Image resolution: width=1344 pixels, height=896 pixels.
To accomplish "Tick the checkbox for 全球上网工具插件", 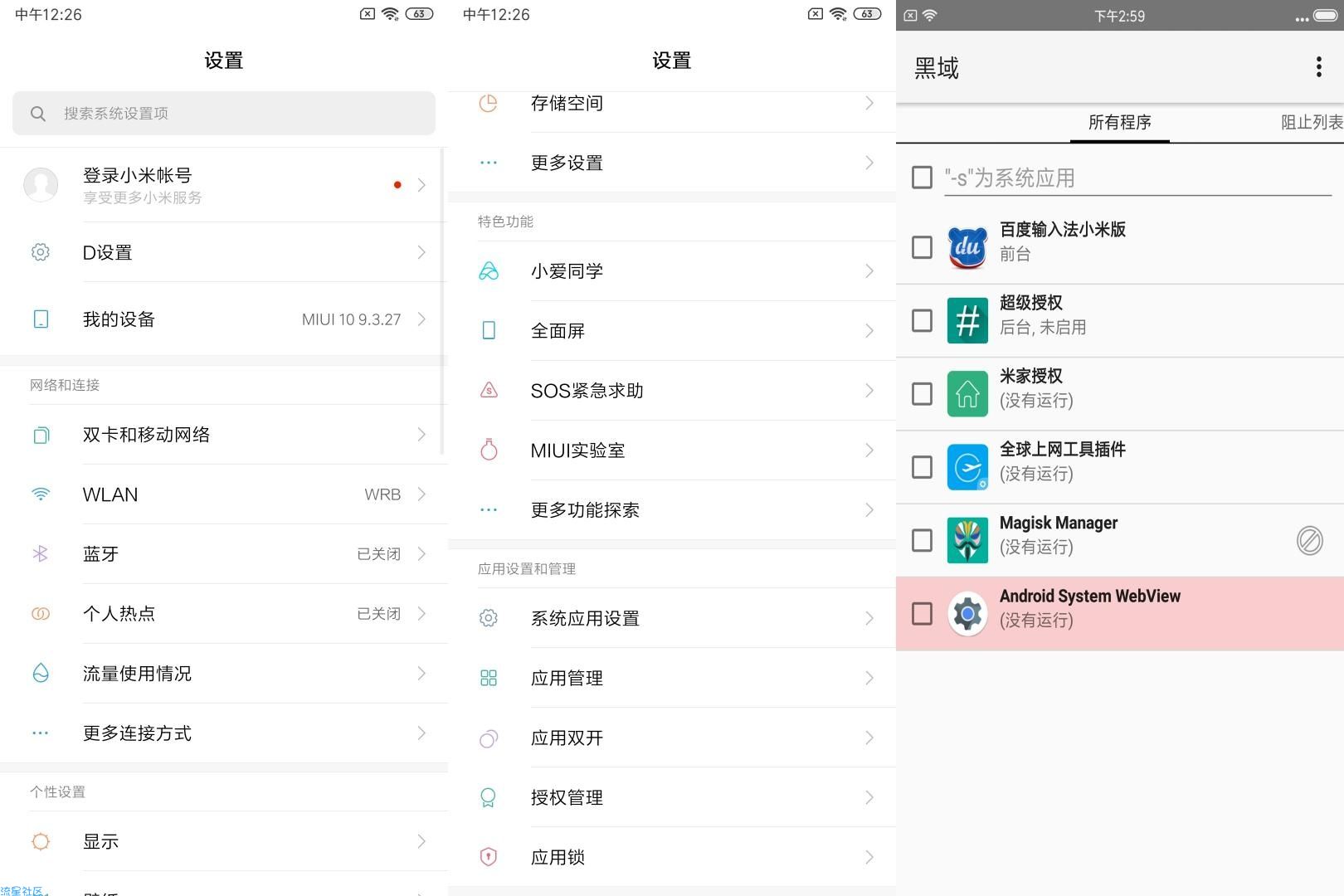I will coord(922,467).
